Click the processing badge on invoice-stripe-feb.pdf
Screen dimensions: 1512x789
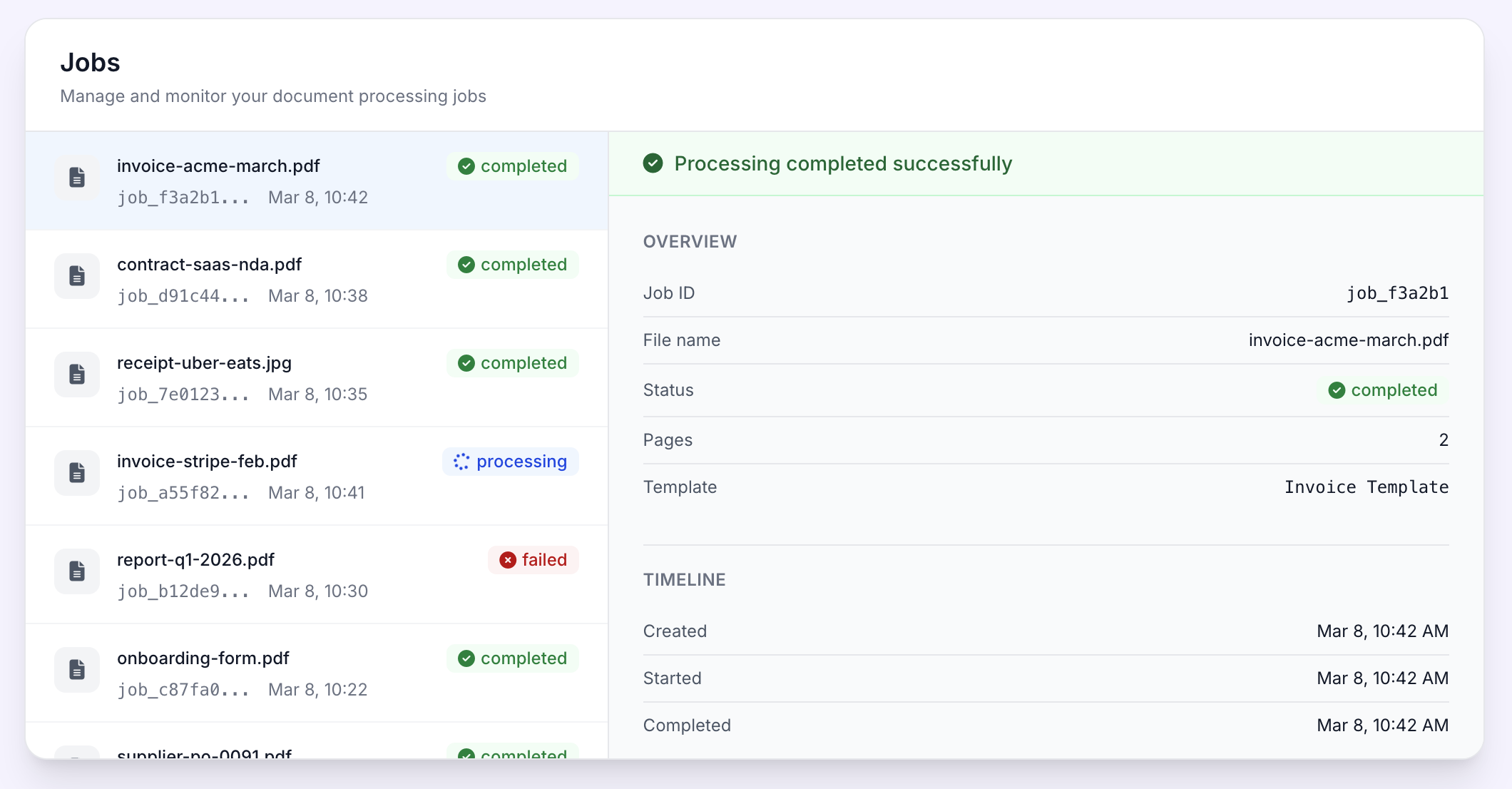511,462
